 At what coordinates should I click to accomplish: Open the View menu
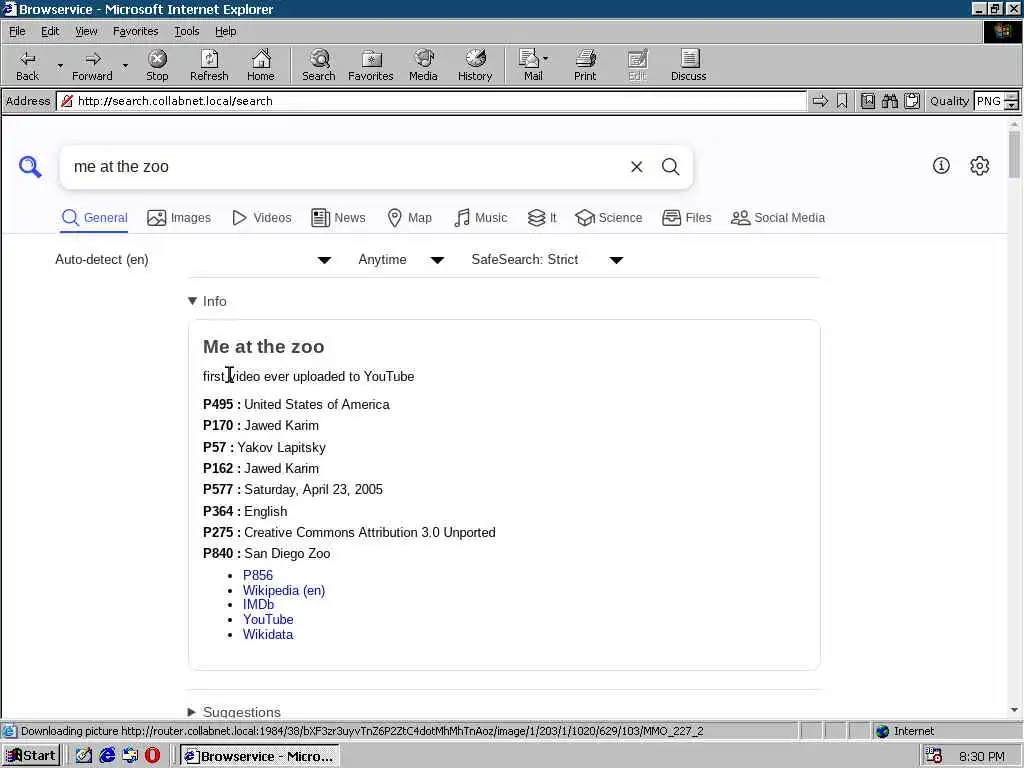(86, 31)
